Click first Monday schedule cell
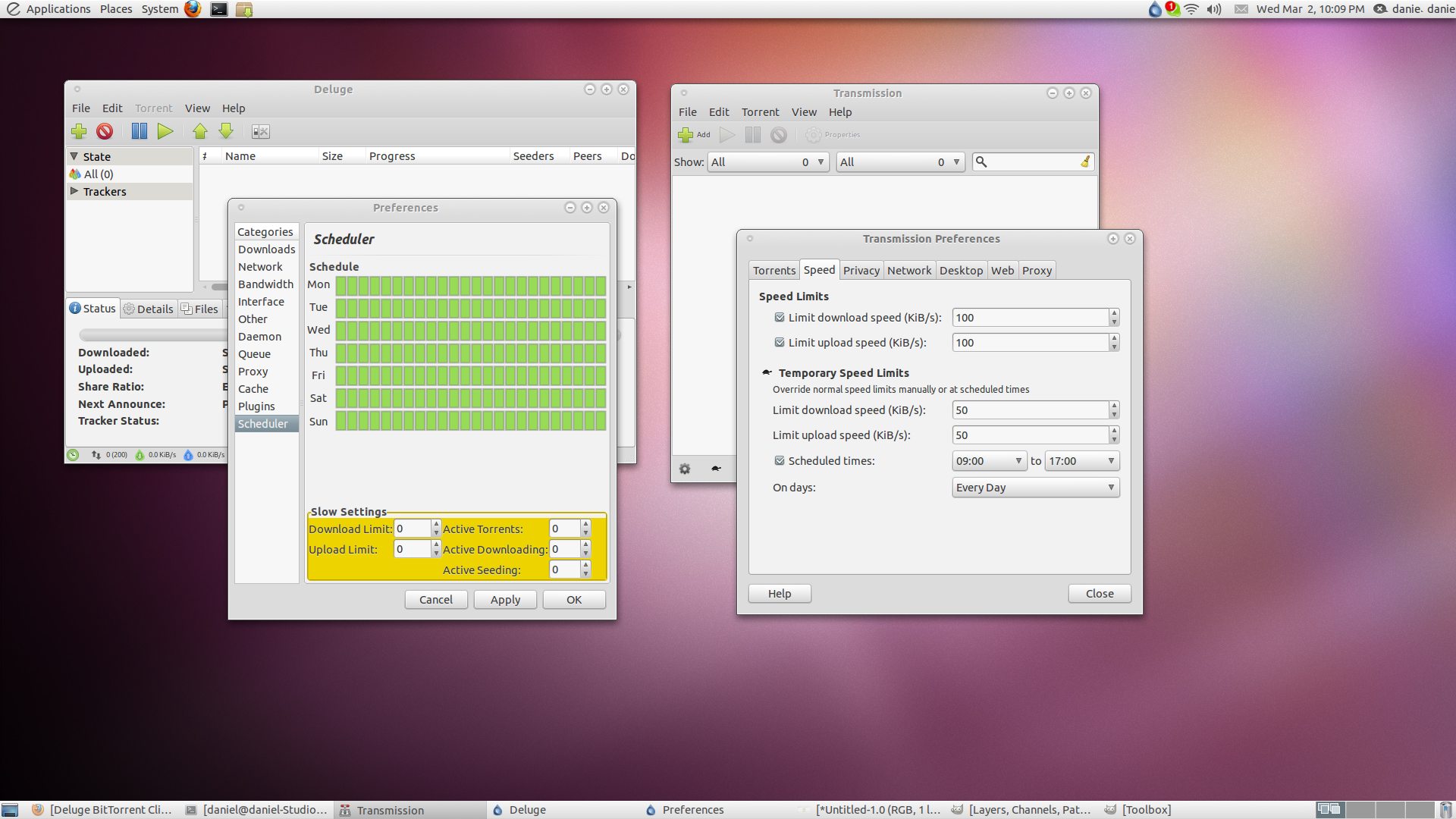 [341, 285]
